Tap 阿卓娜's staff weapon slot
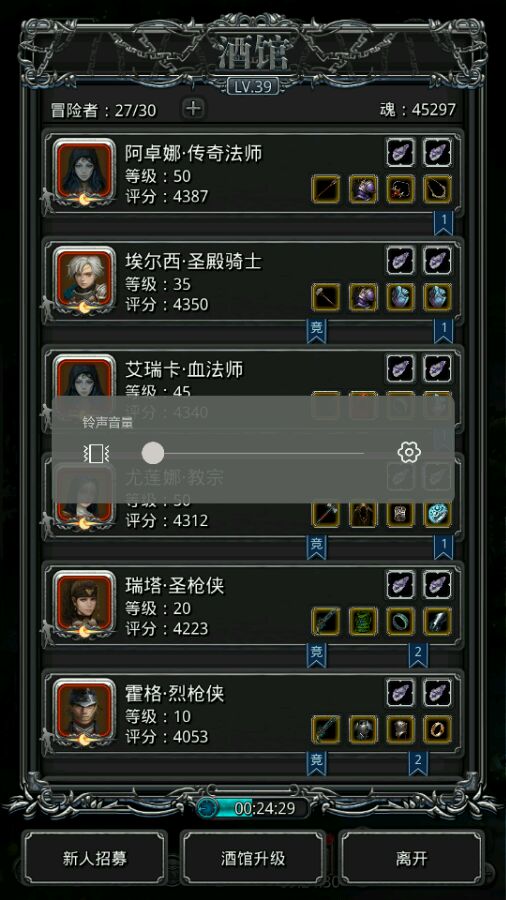Viewport: 506px width, 900px height. pos(326,189)
